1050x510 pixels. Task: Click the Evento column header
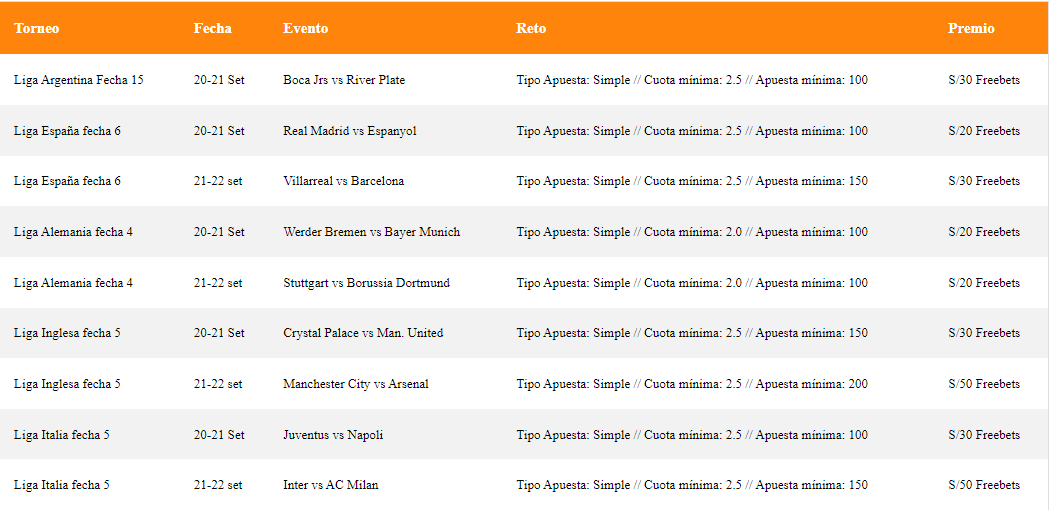click(305, 28)
